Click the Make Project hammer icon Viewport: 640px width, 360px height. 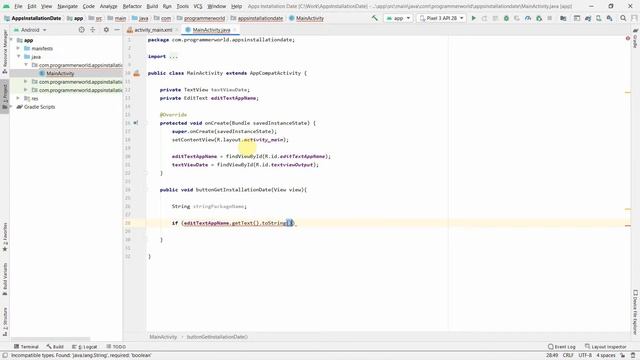coord(374,18)
